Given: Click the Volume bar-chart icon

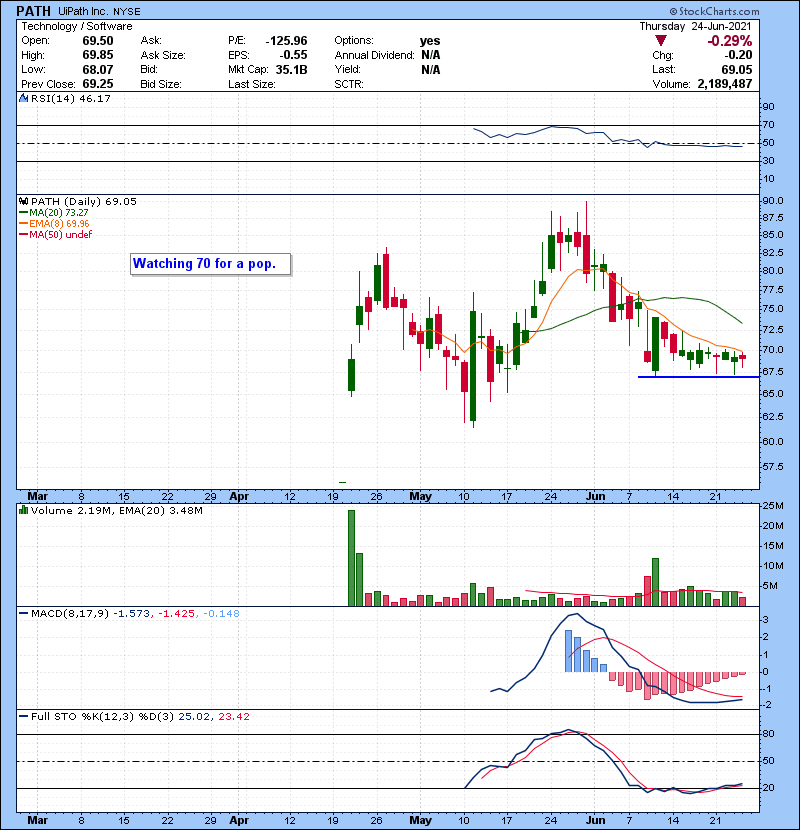Looking at the screenshot, I should (x=23, y=510).
